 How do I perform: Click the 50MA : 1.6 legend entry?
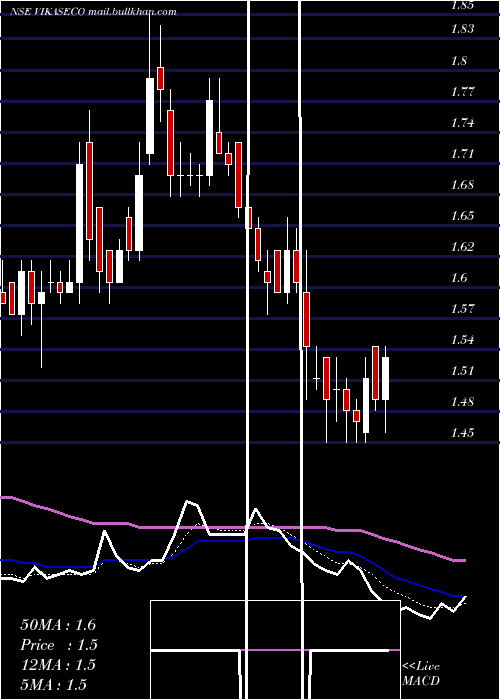pos(58,625)
